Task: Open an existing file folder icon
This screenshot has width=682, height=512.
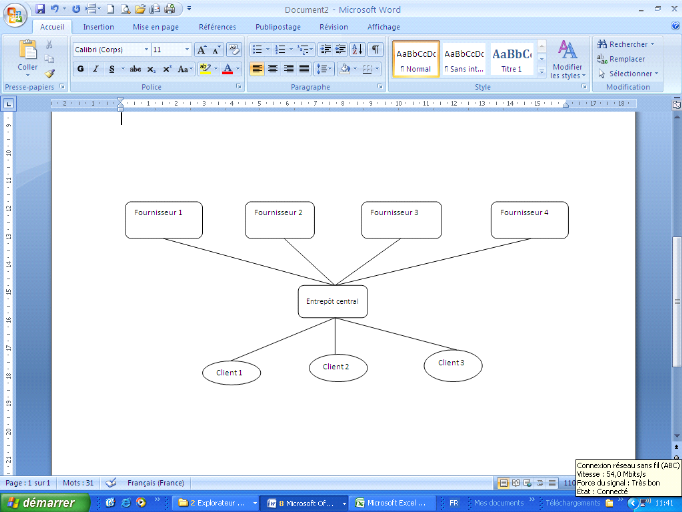Action: click(x=140, y=9)
